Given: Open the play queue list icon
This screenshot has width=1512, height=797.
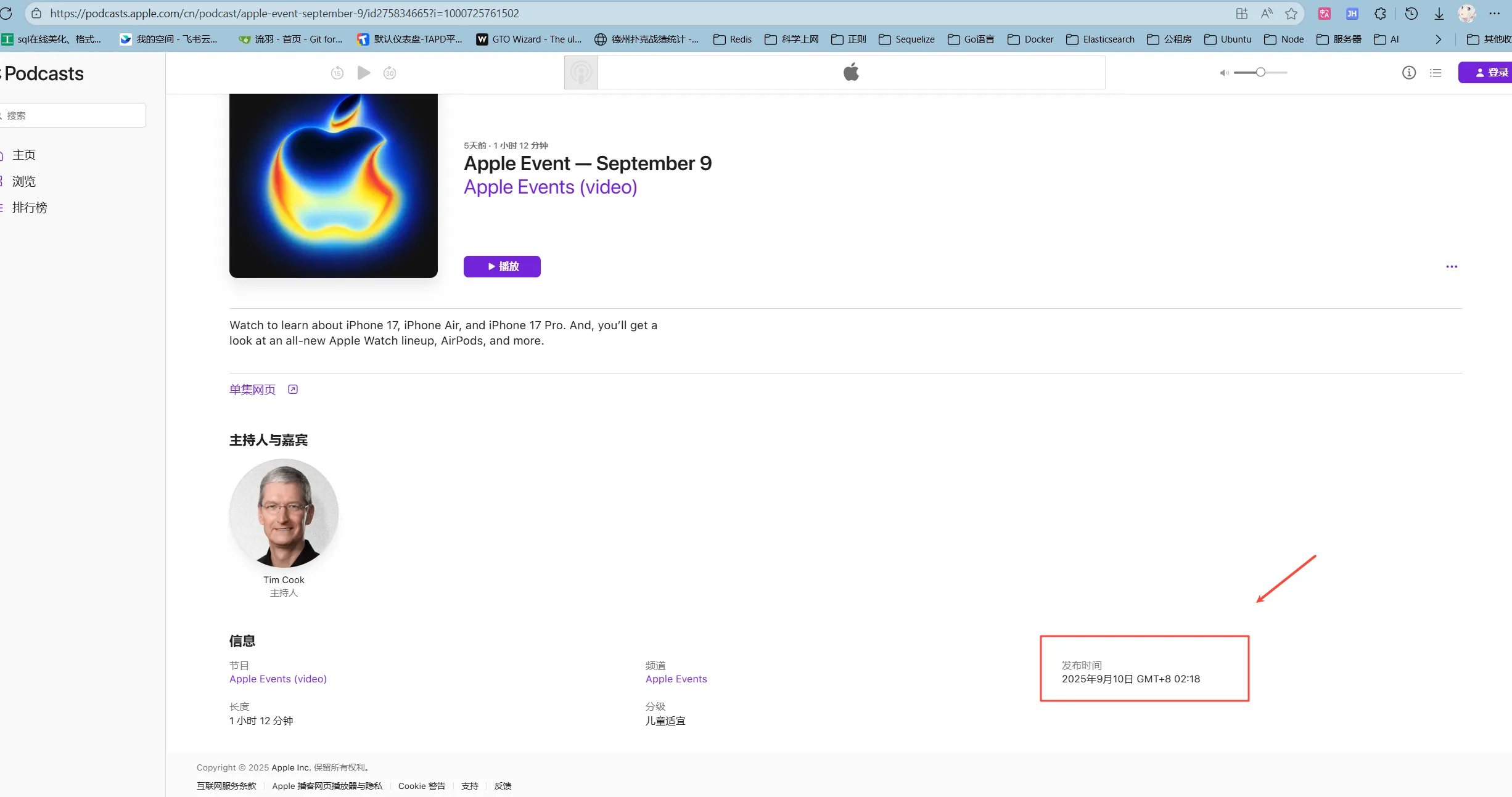Looking at the screenshot, I should point(1436,73).
